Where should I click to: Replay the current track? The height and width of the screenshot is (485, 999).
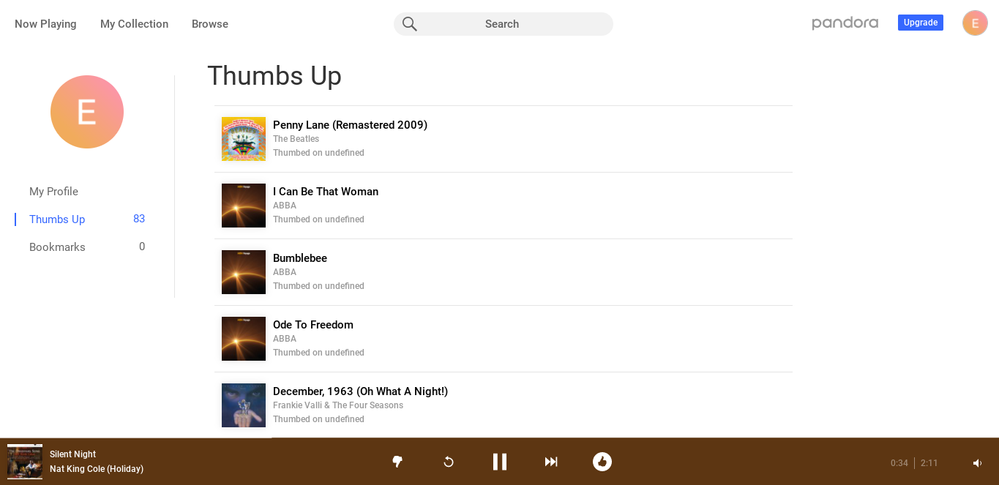(448, 461)
